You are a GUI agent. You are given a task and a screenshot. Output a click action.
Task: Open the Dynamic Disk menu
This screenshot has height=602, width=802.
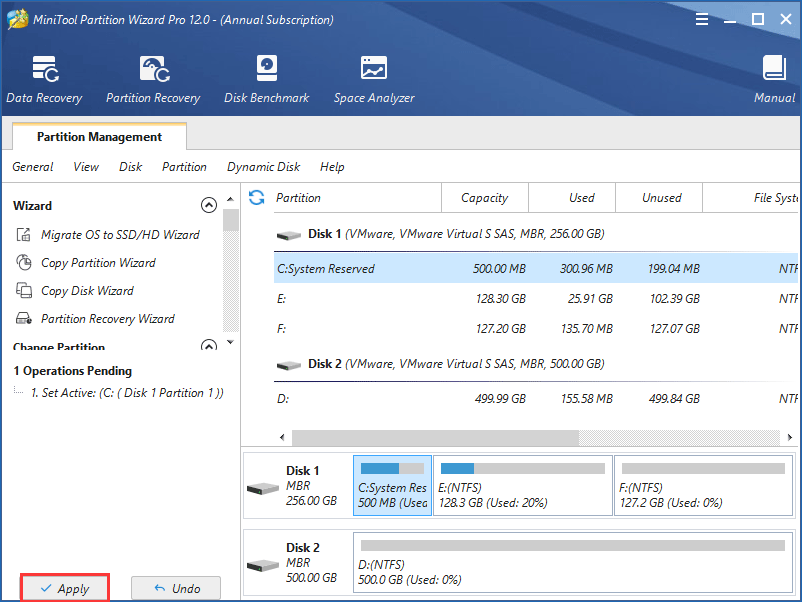263,167
